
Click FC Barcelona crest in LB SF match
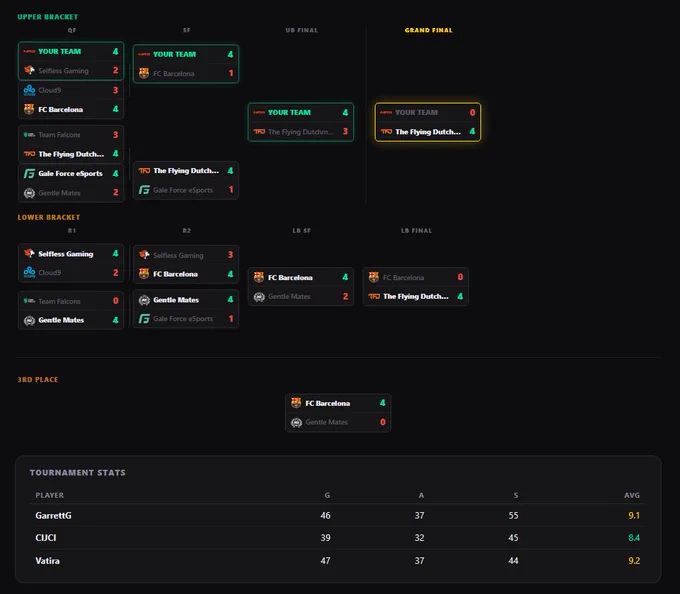tap(259, 277)
